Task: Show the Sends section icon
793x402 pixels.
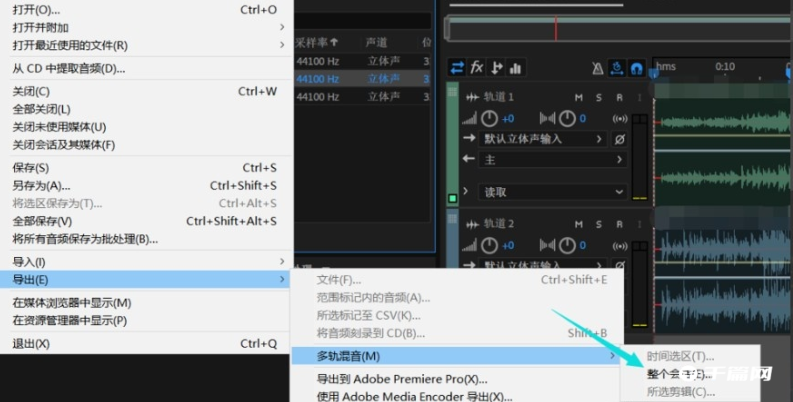Action: (x=497, y=68)
